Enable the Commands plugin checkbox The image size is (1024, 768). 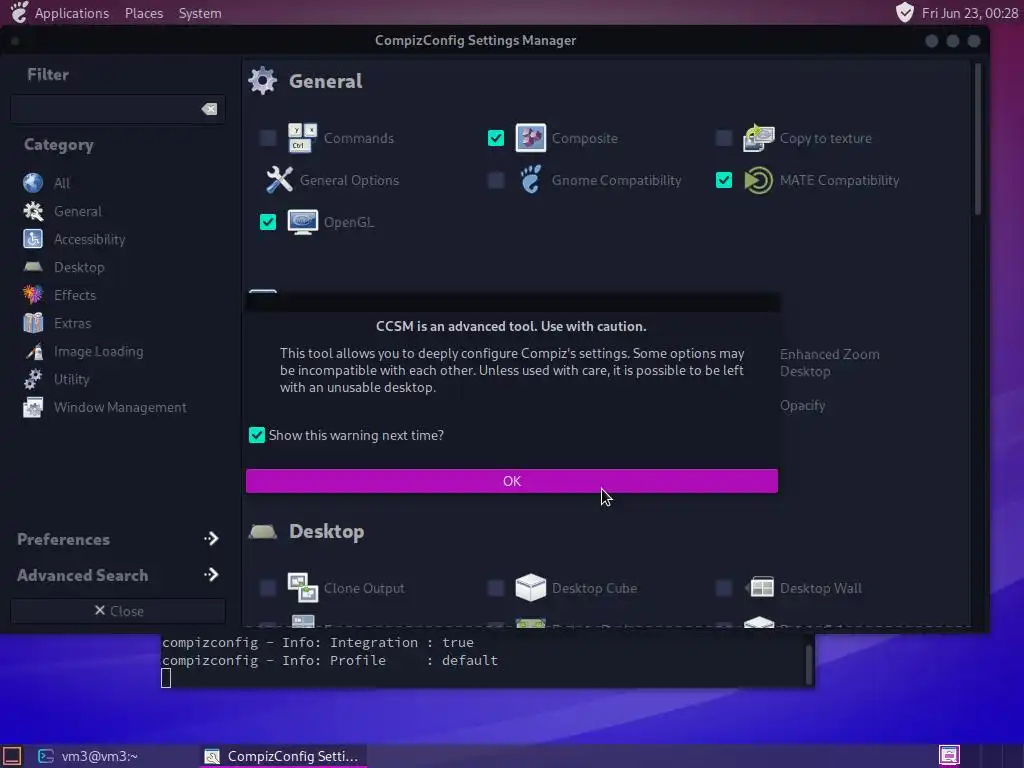point(268,138)
